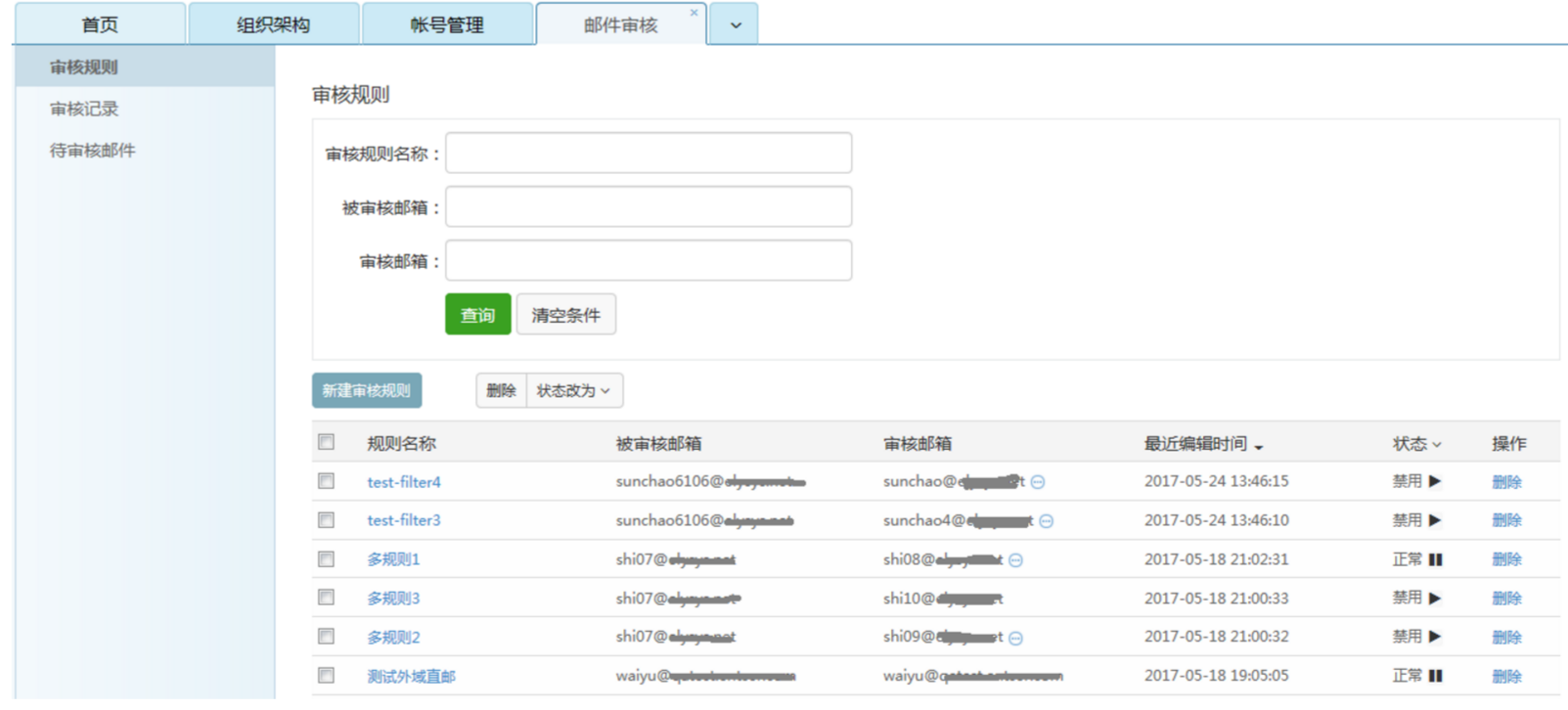This screenshot has width=1568, height=710.
Task: Enable 多规则3 rule with play icon
Action: click(1435, 598)
